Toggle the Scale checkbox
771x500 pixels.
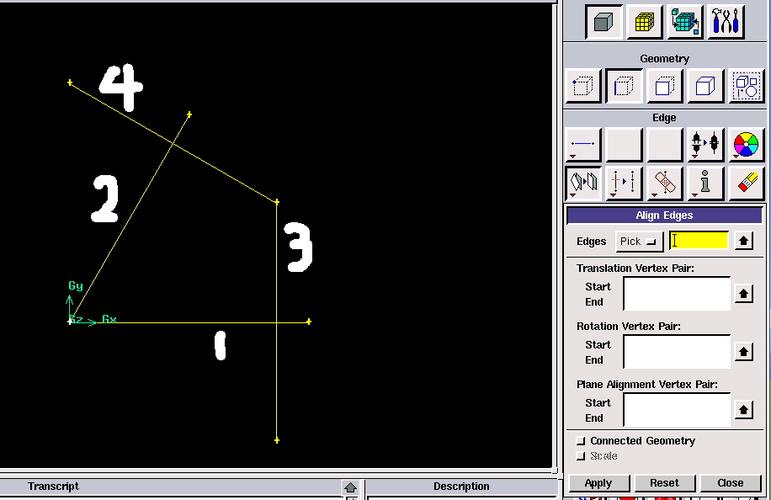click(582, 456)
